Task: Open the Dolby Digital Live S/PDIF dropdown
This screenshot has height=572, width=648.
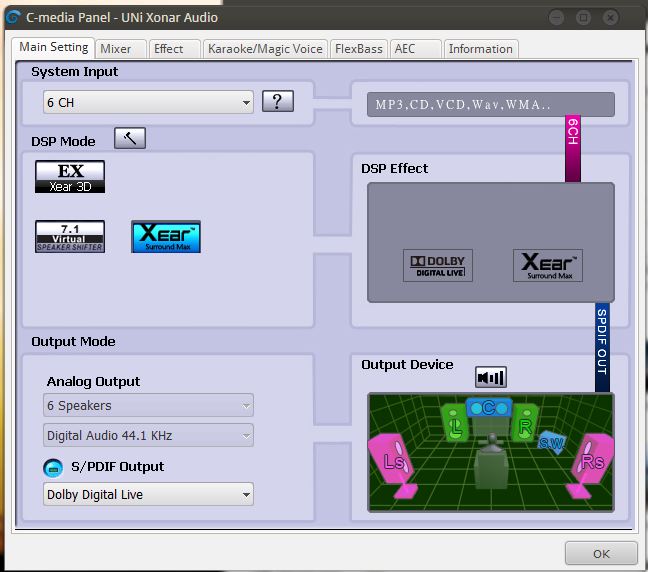Action: click(148, 494)
